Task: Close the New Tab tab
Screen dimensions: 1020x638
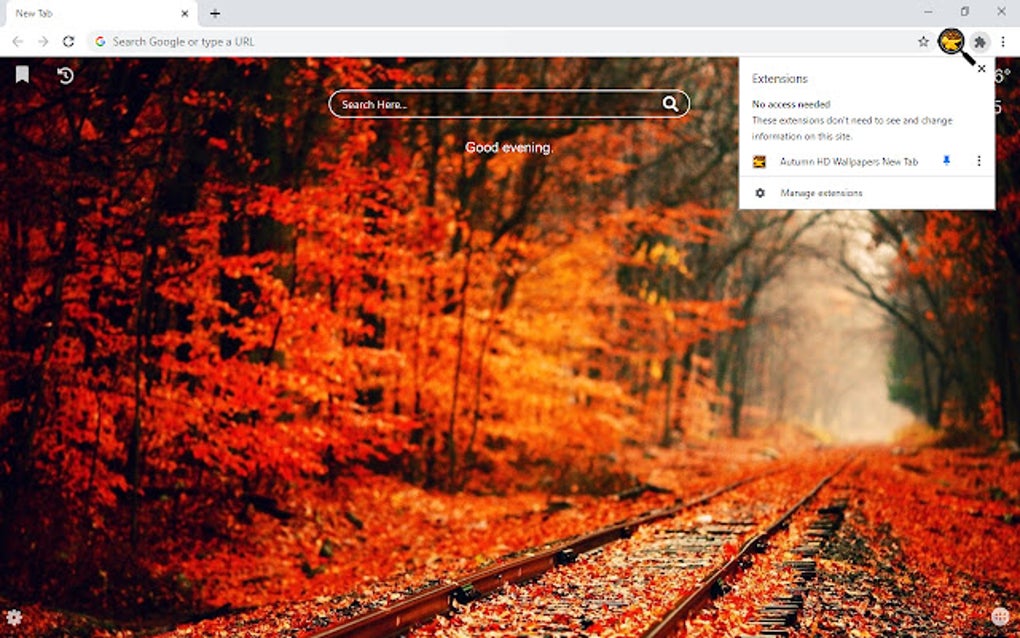Action: [x=185, y=13]
